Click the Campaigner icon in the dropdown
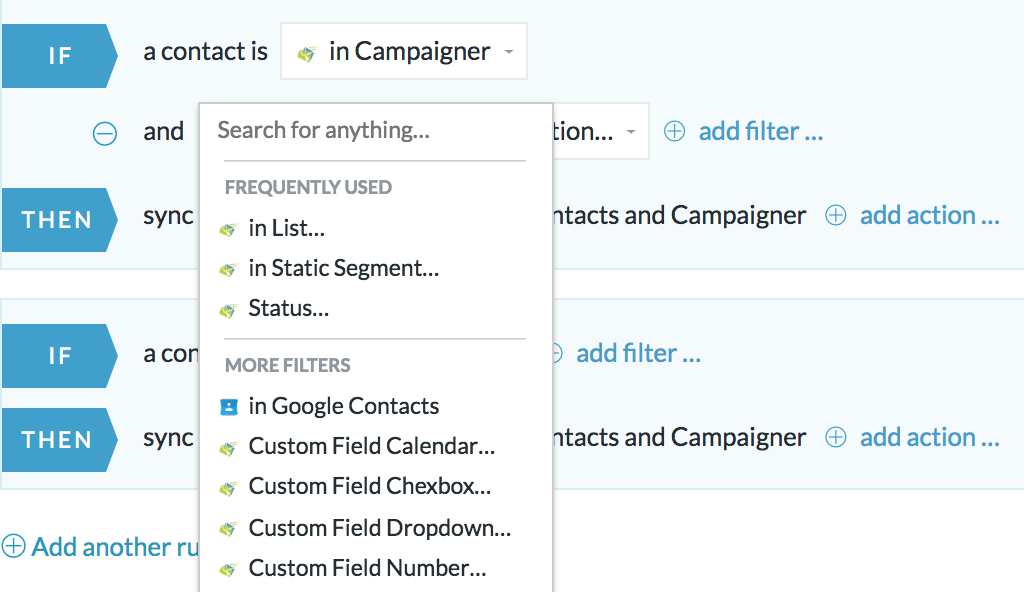The width and height of the screenshot is (1024, 592). click(x=306, y=54)
